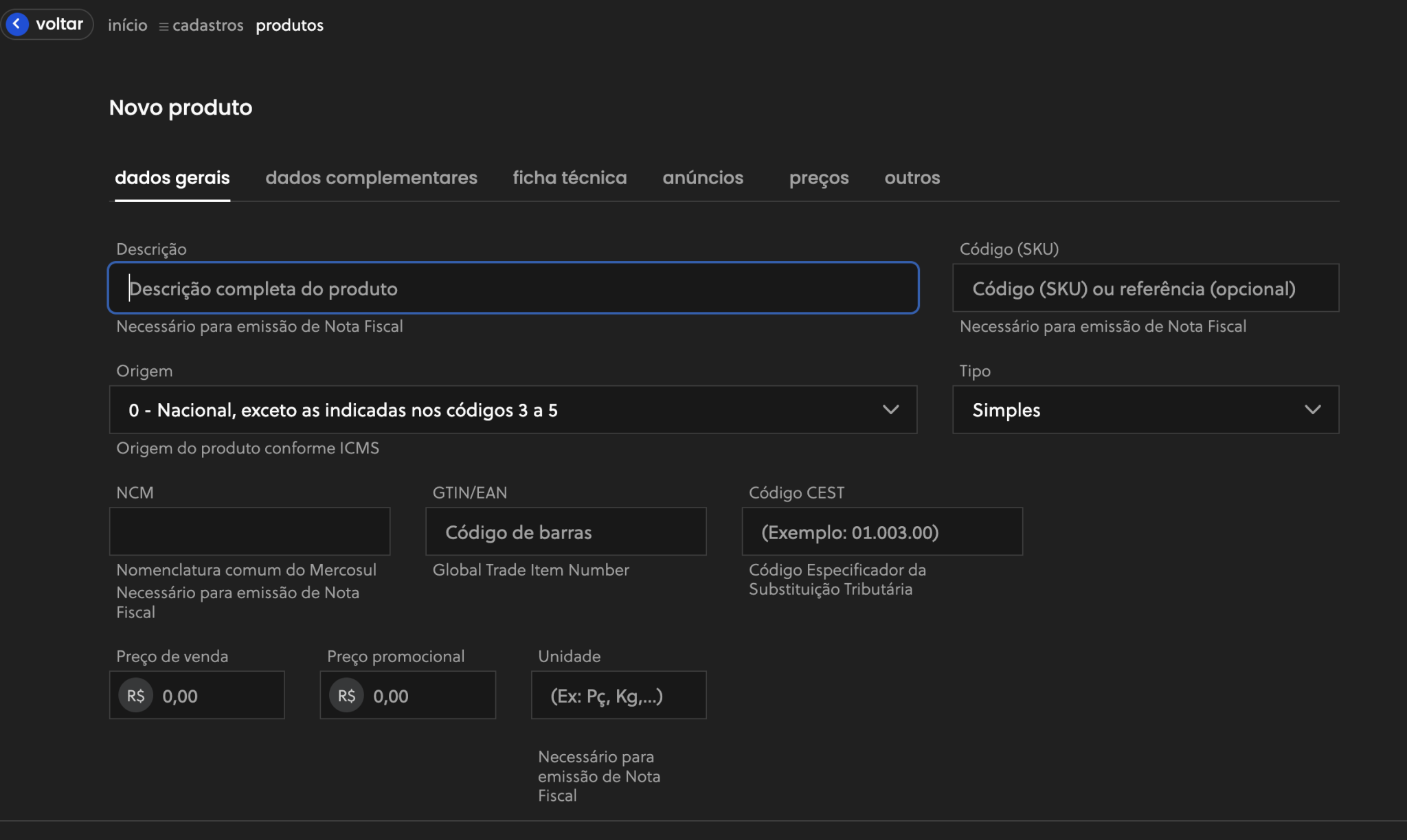Expand the Origem dropdown chevron
Viewport: 1407px width, 840px height.
coord(890,410)
